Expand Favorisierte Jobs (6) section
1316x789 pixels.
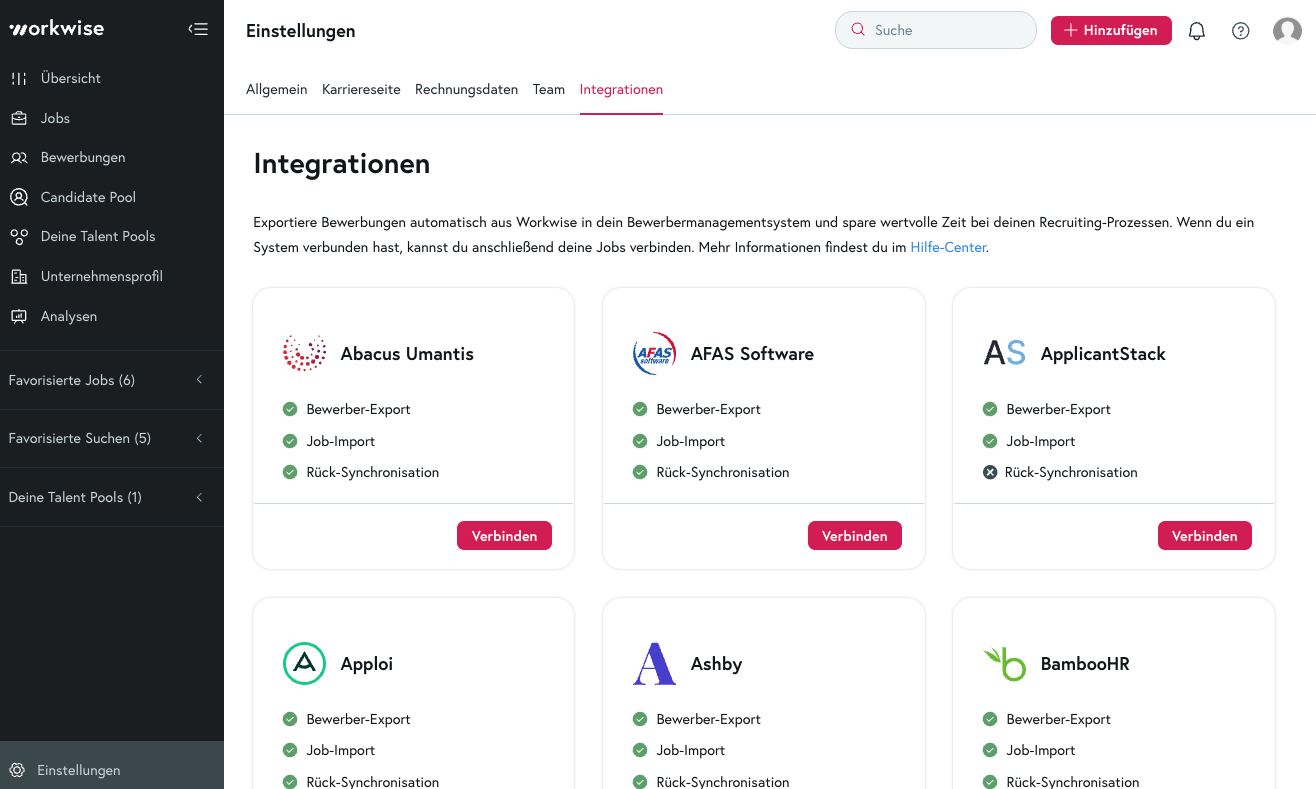[x=112, y=380]
